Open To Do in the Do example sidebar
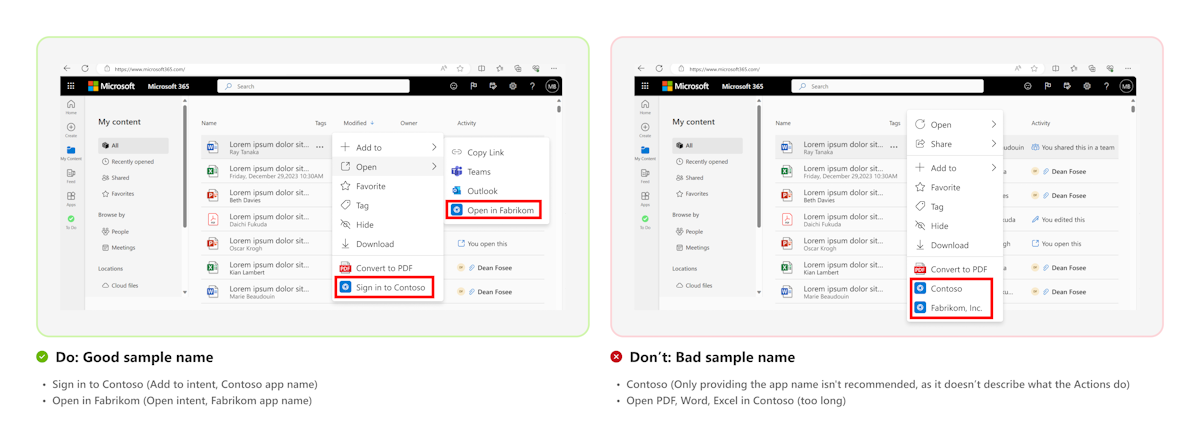The height and width of the screenshot is (444, 1200). pos(71,221)
